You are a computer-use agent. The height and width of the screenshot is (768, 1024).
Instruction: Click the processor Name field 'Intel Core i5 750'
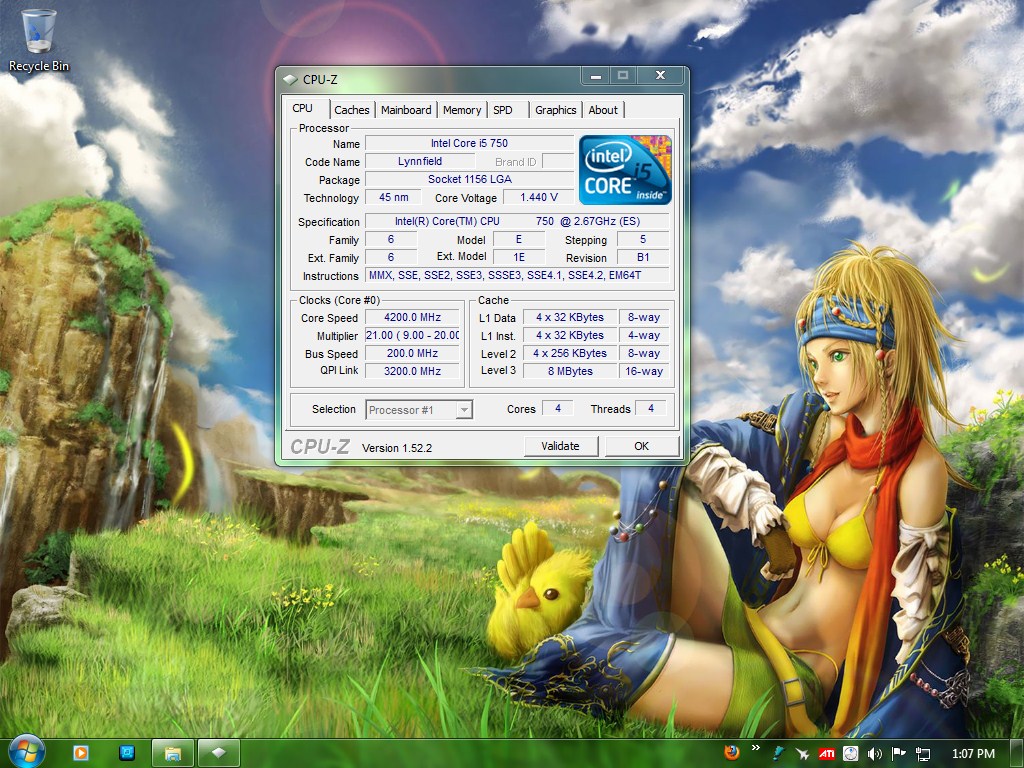coord(469,143)
